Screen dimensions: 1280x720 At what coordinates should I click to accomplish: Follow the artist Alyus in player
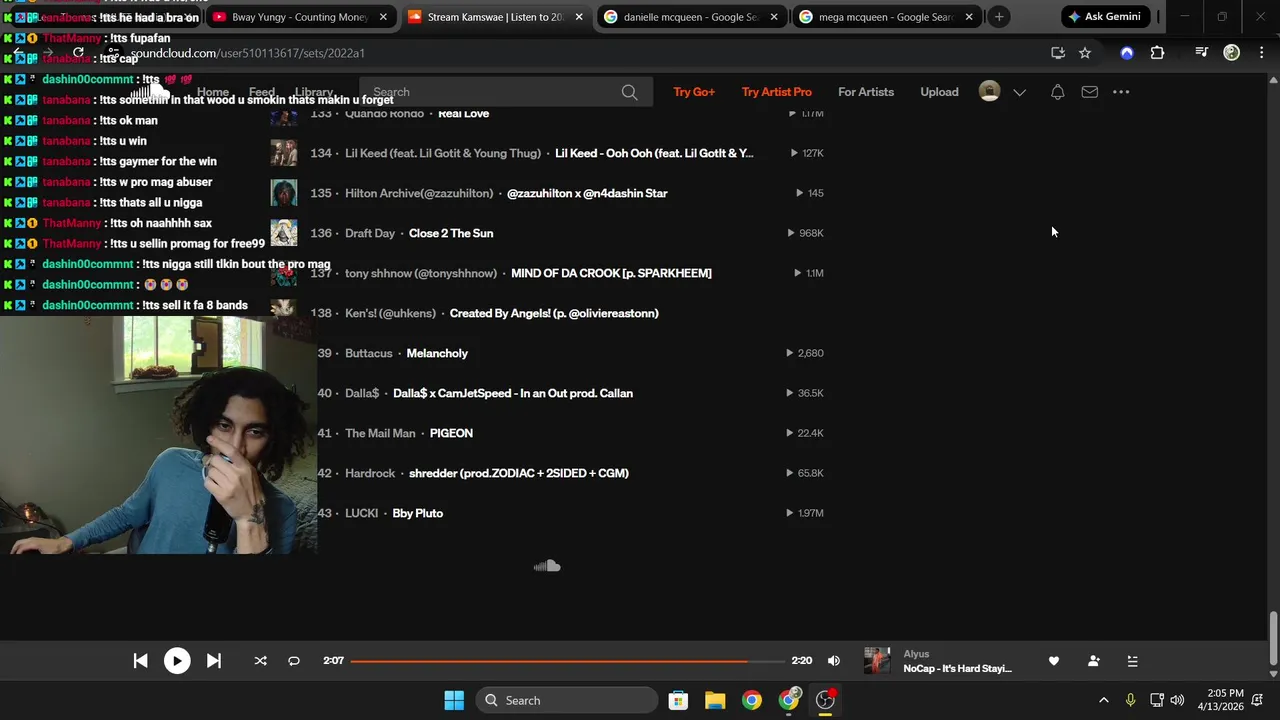click(1093, 661)
